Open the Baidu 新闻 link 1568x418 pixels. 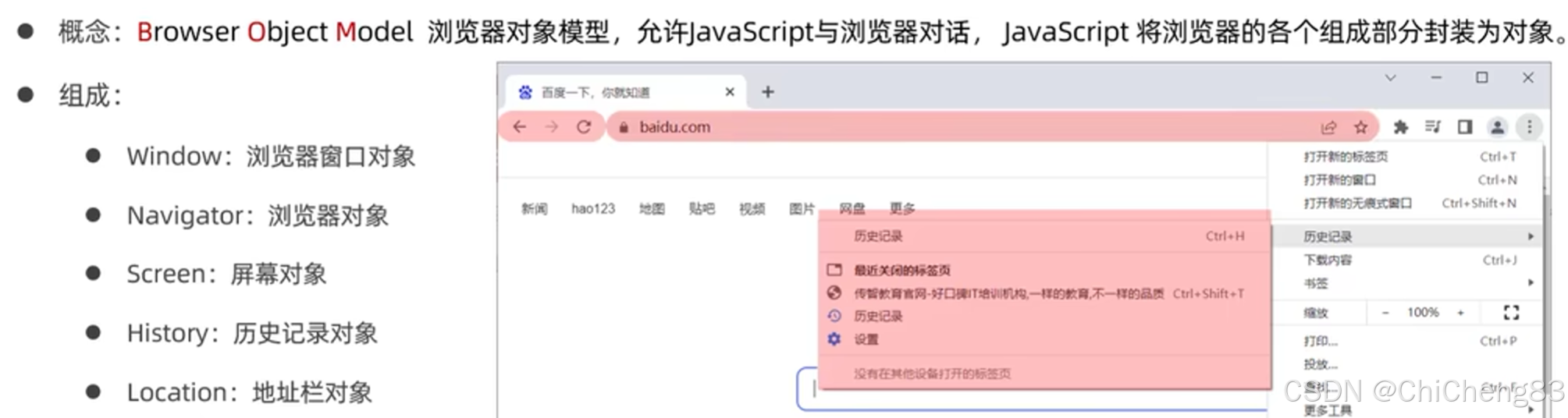[535, 208]
